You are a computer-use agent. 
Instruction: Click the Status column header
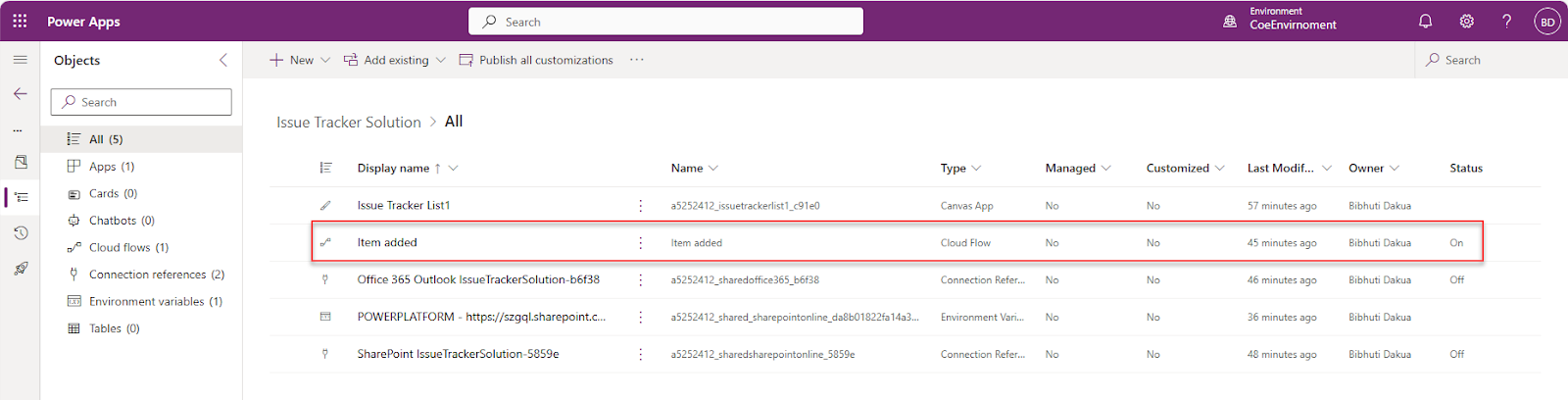[1466, 168]
